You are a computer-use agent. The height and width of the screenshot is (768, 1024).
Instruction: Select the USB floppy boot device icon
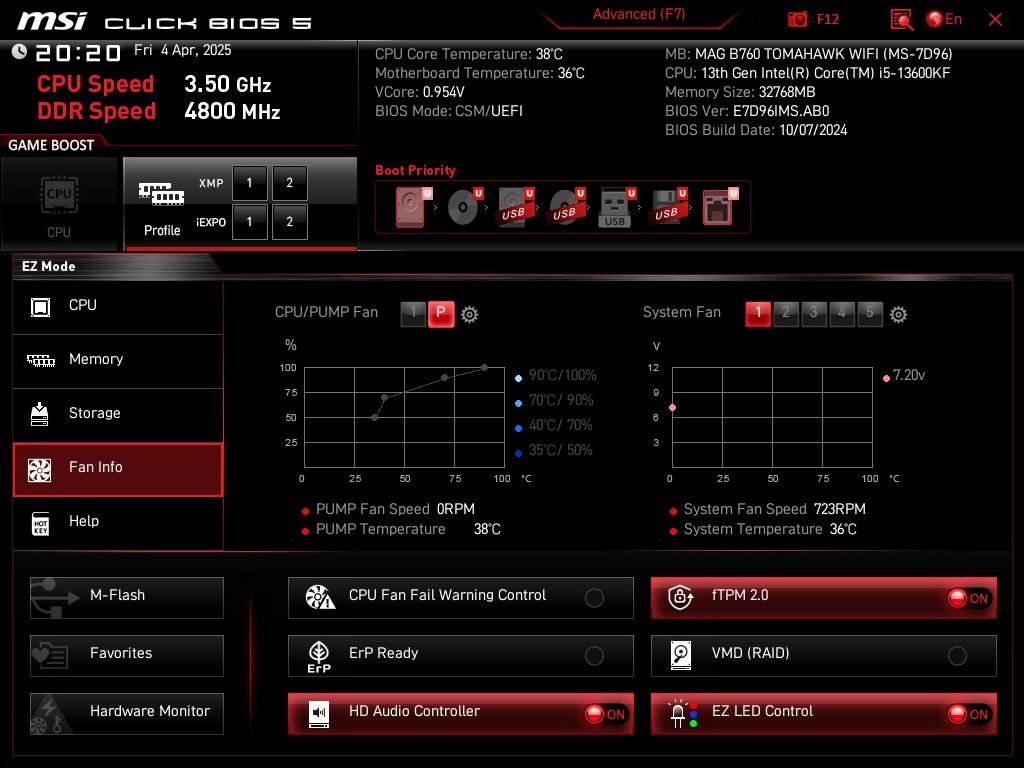(668, 207)
